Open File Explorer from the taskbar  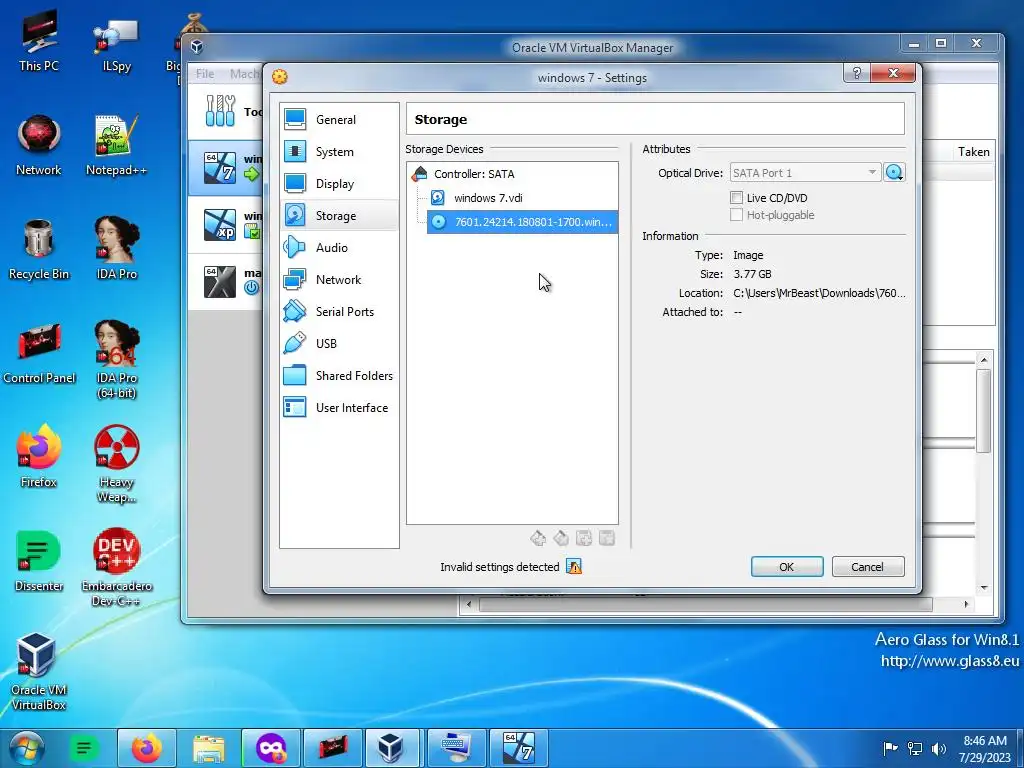tap(209, 748)
